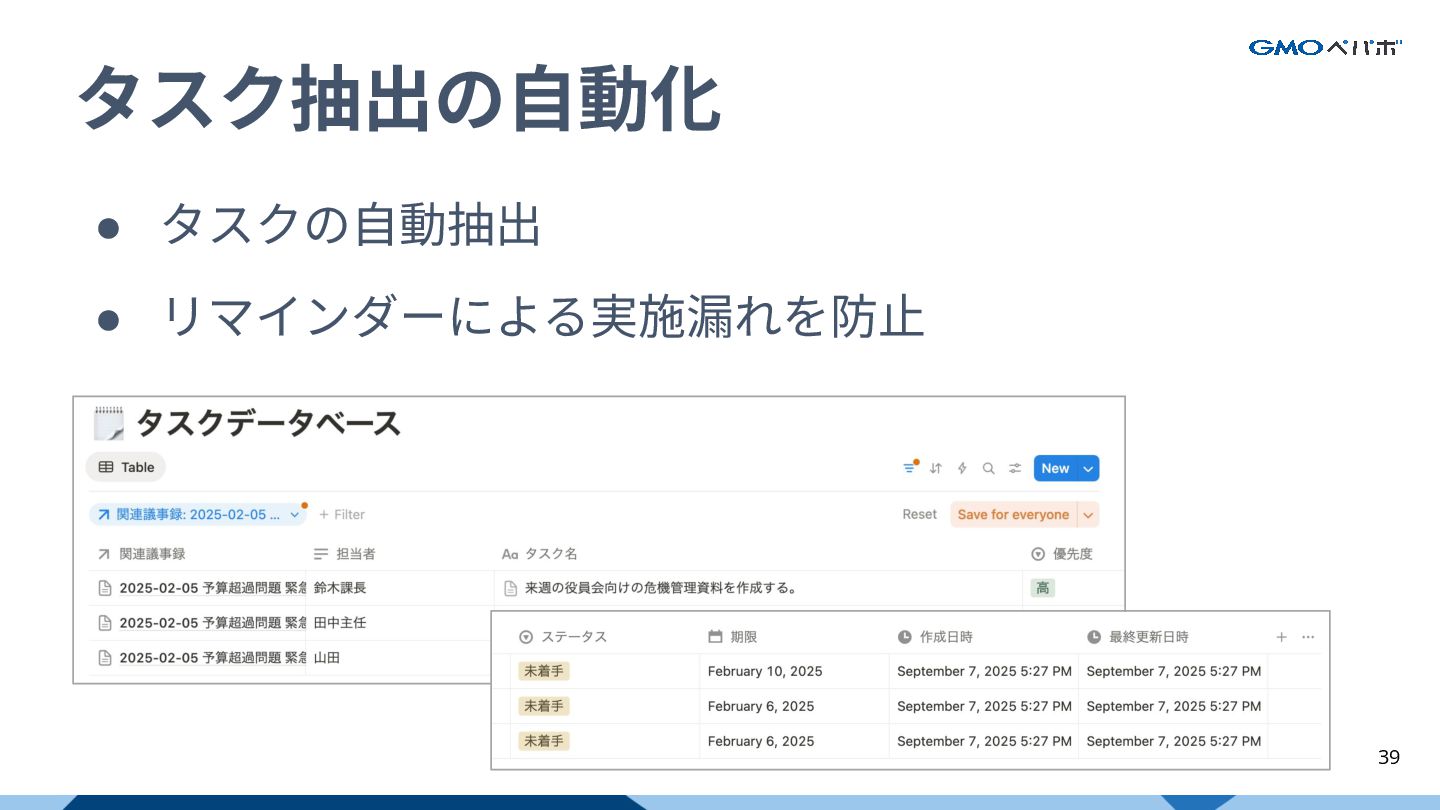Click the + Filter button
Viewport: 1440px width, 810px height.
[x=342, y=514]
